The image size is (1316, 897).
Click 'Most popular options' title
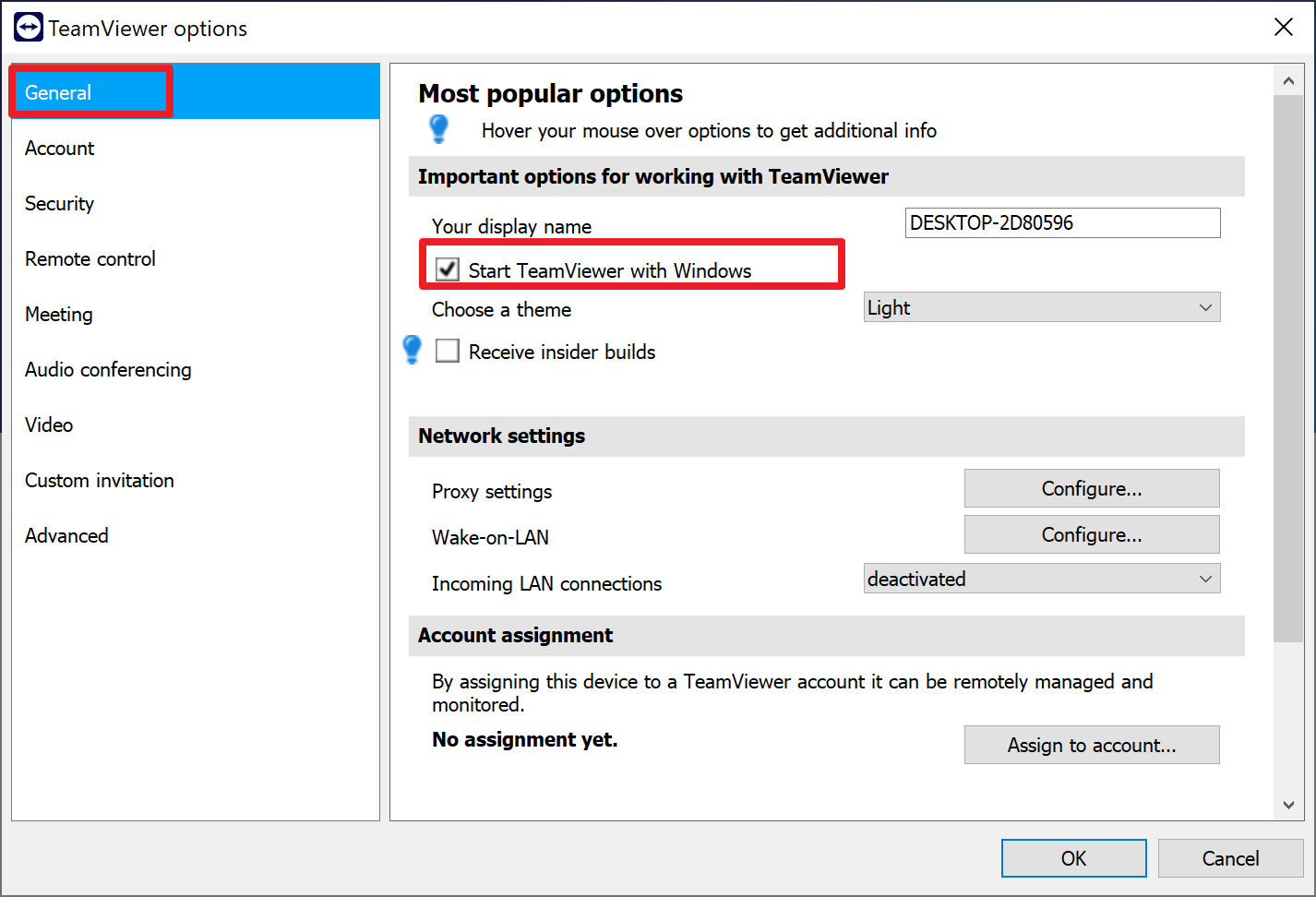pyautogui.click(x=551, y=93)
